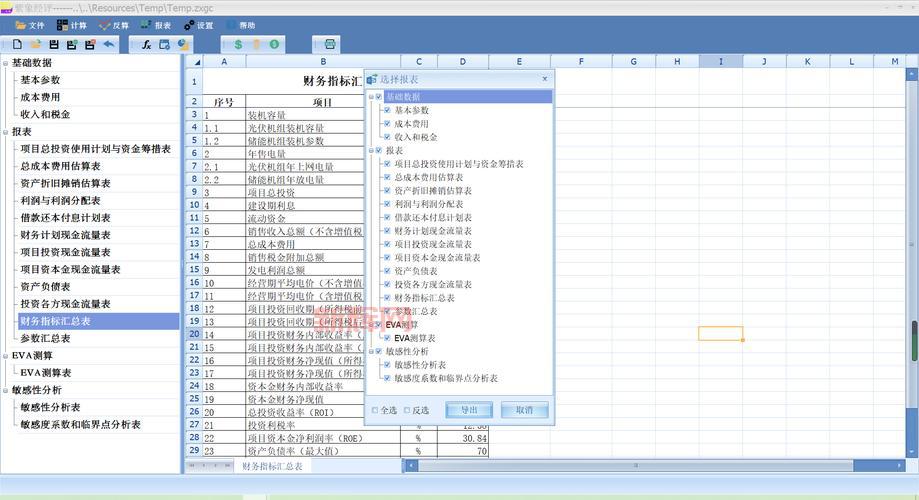Viewport: 919px width, 500px height.
Task: Collapse EVA测算 group in the left sidebar
Action: click(x=5, y=356)
